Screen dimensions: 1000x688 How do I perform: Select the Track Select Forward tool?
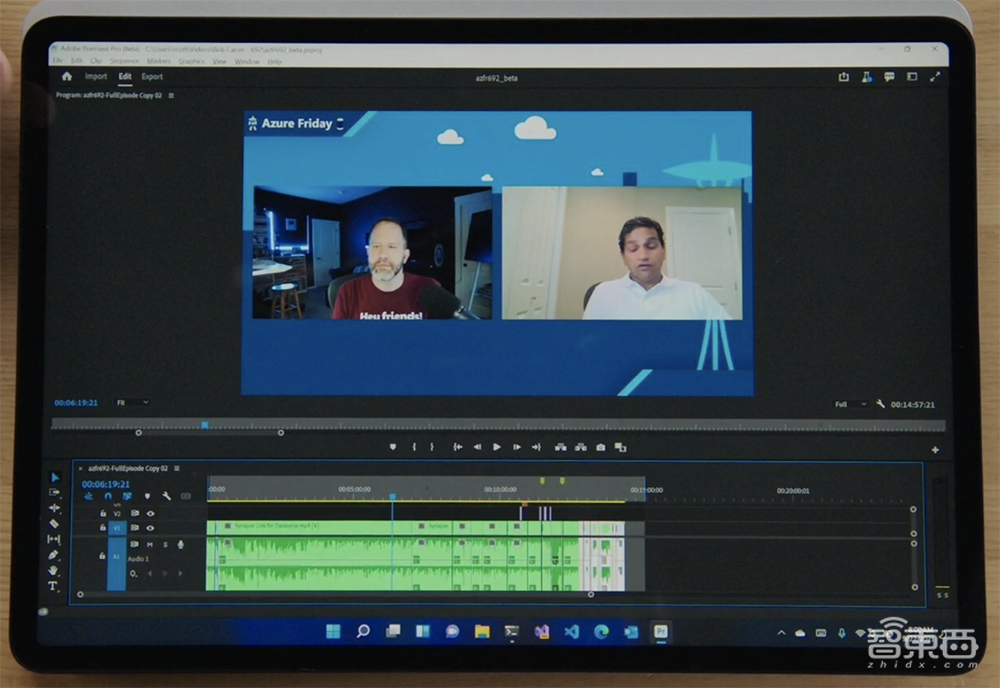click(x=54, y=493)
